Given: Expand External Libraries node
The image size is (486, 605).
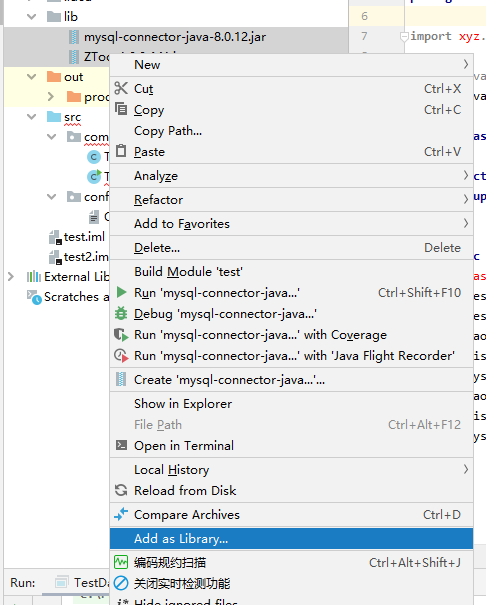Looking at the screenshot, I should pos(11,277).
